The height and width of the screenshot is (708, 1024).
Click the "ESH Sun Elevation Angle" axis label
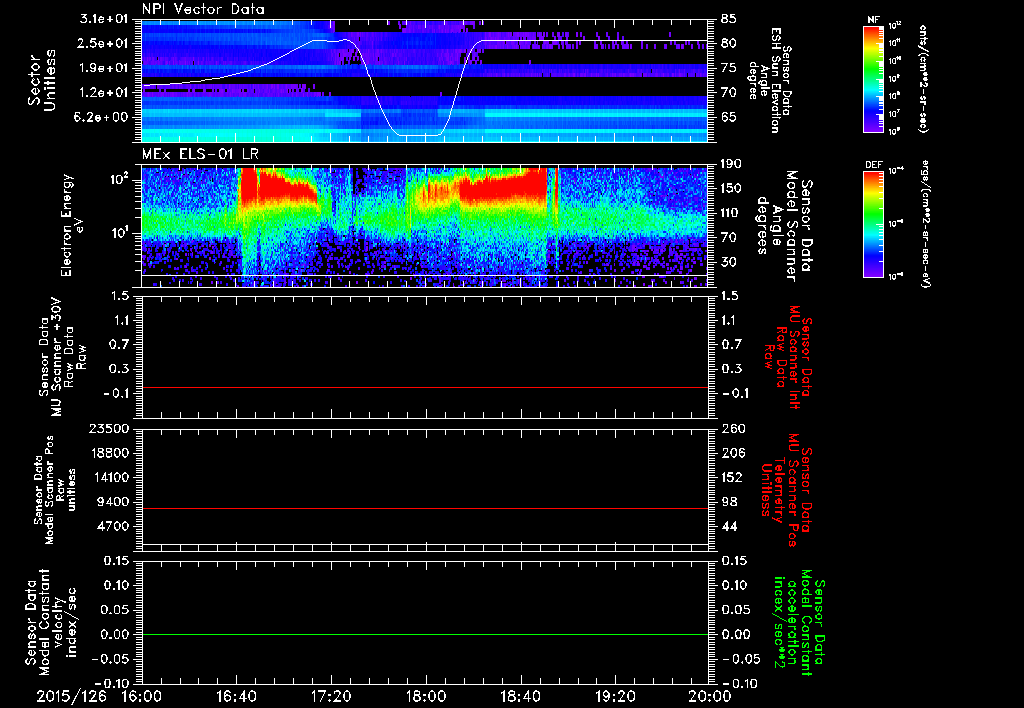click(770, 80)
